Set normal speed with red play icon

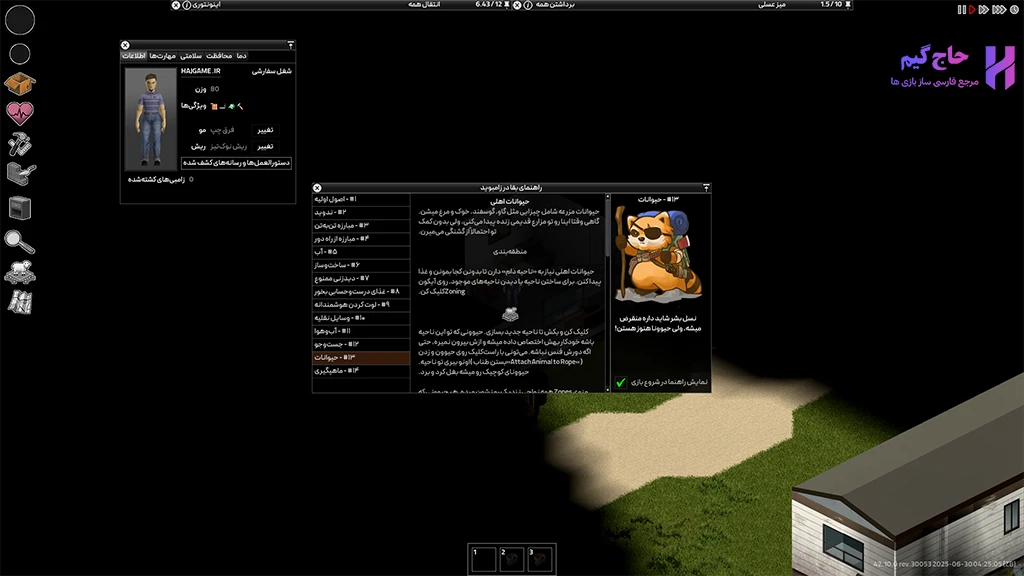[x=972, y=10]
